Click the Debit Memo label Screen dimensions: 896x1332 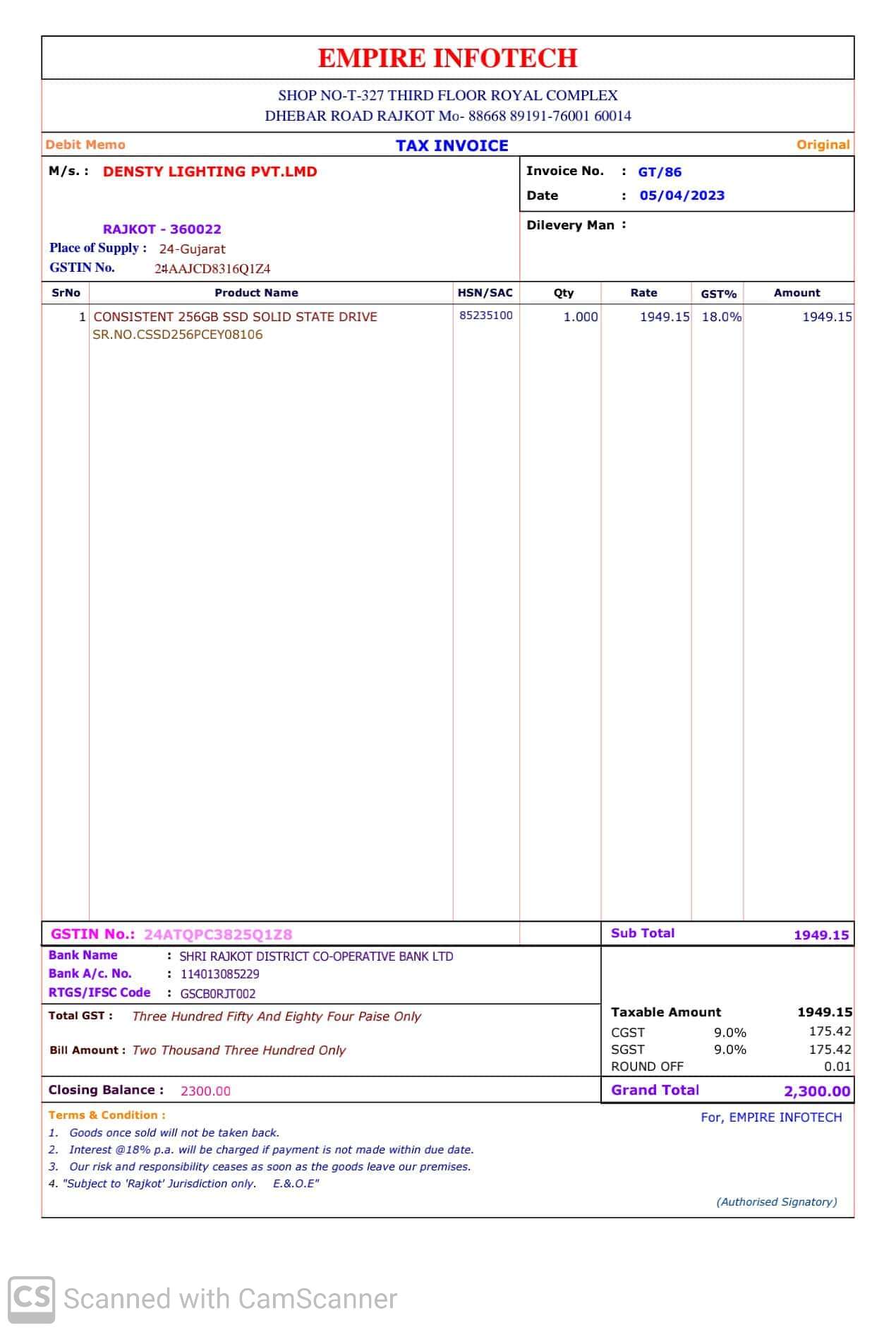pos(85,145)
